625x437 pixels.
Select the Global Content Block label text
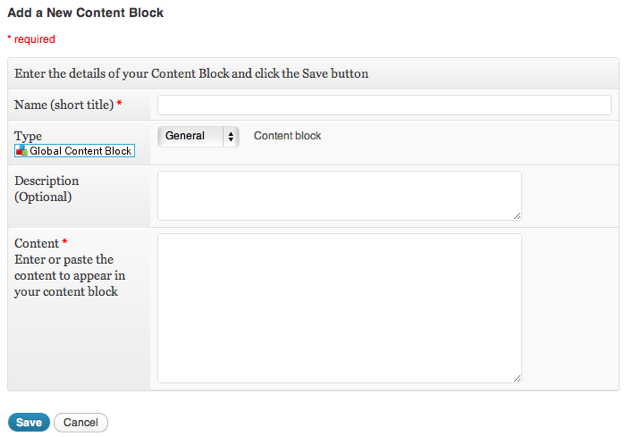(x=81, y=151)
